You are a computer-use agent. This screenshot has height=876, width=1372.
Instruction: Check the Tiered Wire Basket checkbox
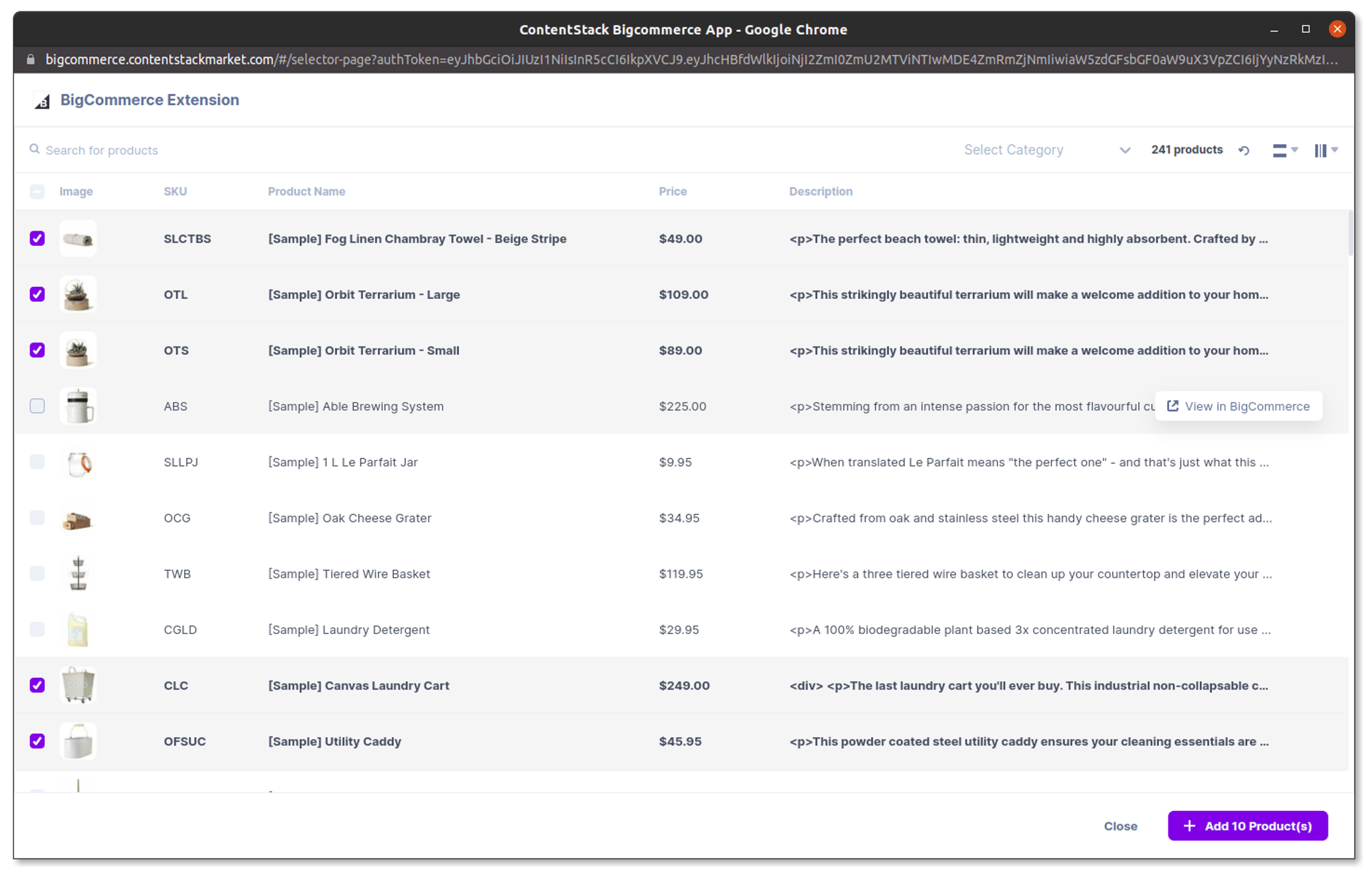38,574
